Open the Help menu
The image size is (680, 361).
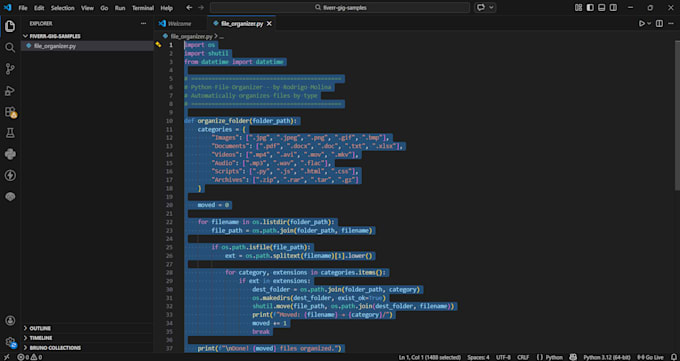167,8
